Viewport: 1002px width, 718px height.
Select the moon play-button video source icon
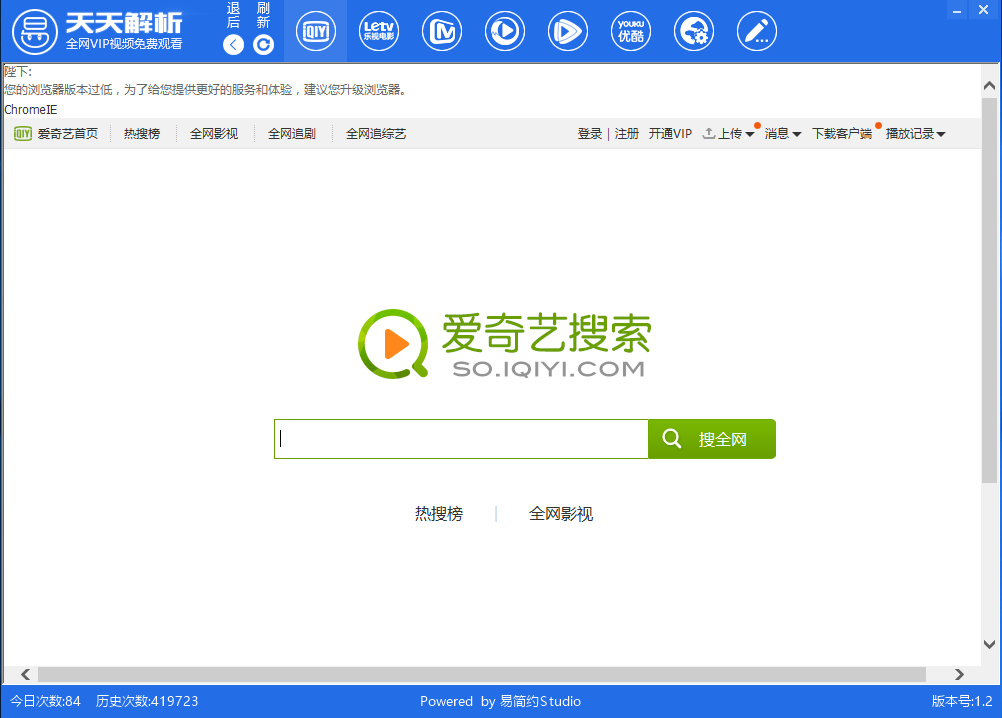(505, 31)
